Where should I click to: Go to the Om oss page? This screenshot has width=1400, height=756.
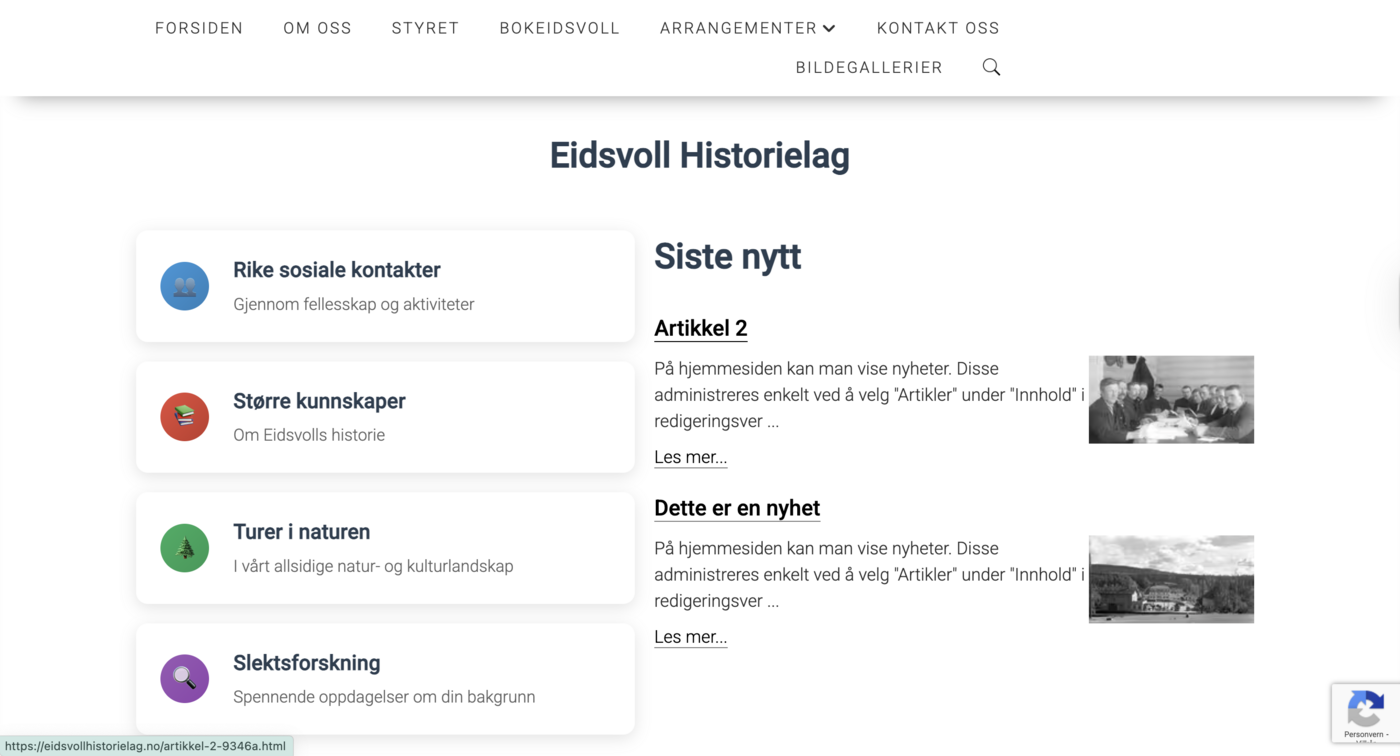(317, 28)
